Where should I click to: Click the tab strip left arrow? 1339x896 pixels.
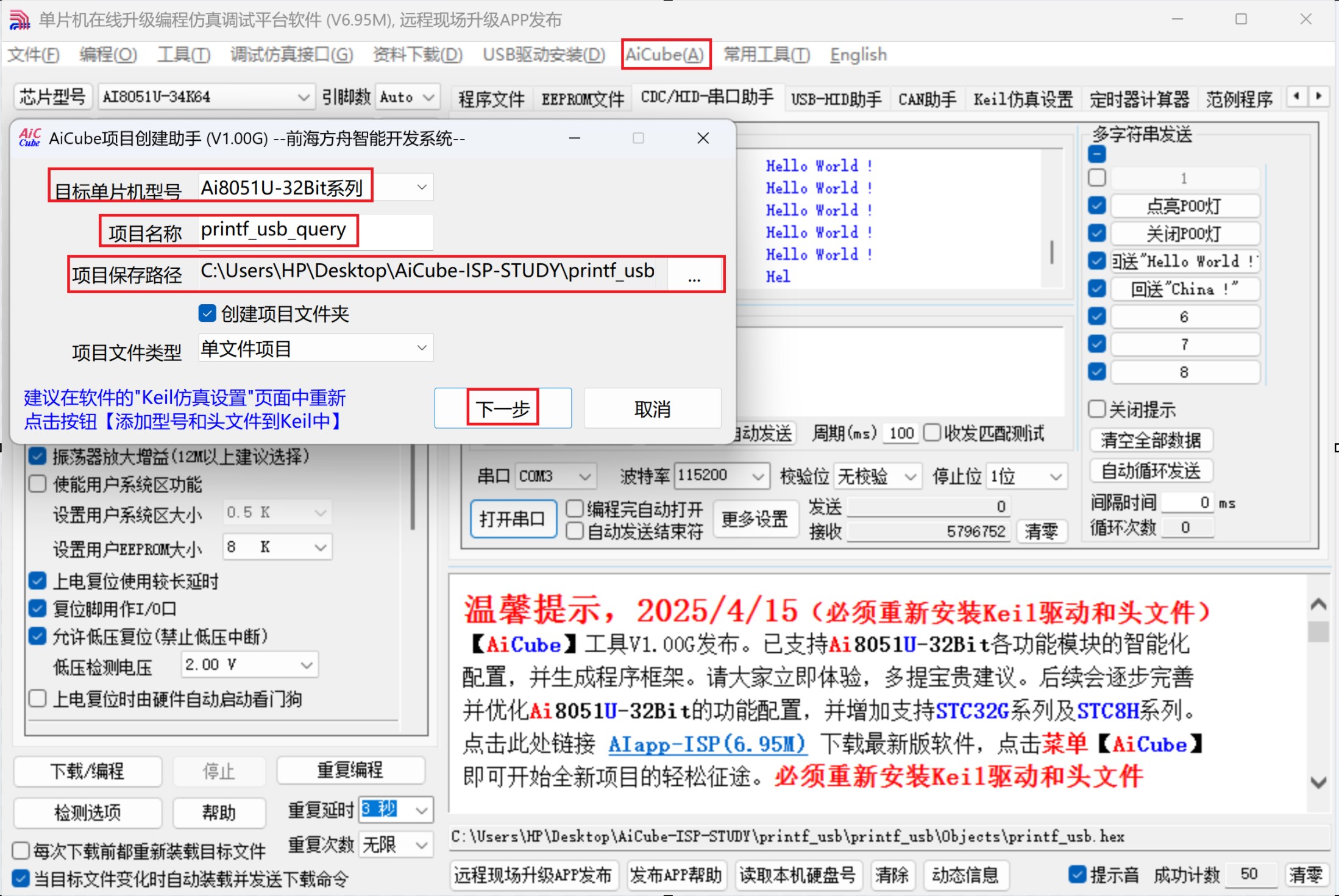pos(1296,96)
